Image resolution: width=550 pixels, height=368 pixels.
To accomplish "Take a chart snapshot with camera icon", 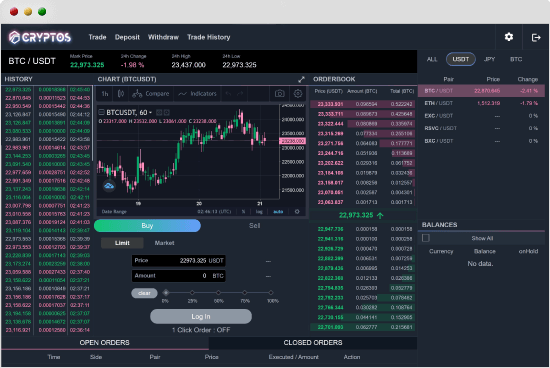I will (x=280, y=94).
